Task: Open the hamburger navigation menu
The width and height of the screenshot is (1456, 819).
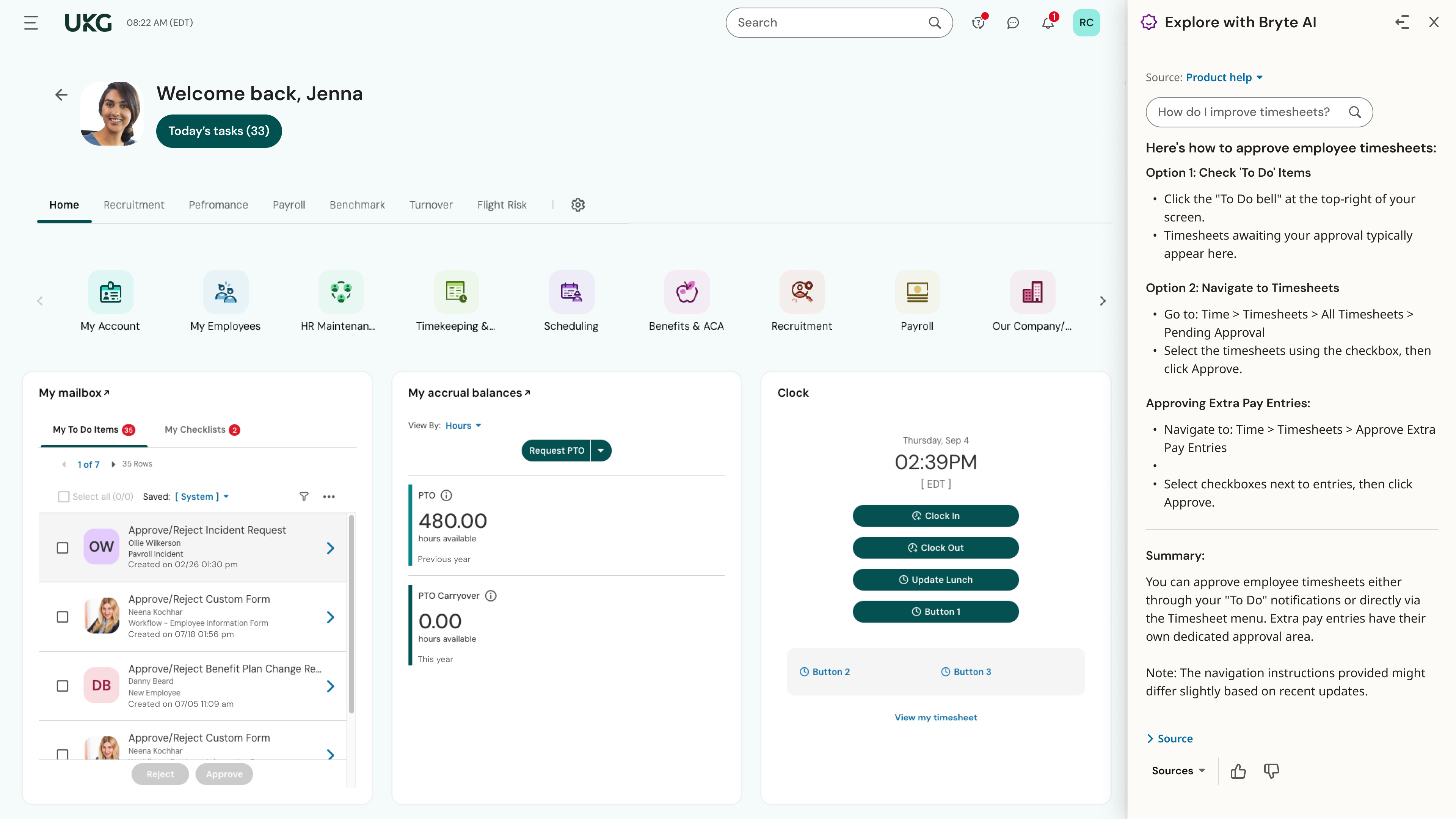Action: point(30,23)
